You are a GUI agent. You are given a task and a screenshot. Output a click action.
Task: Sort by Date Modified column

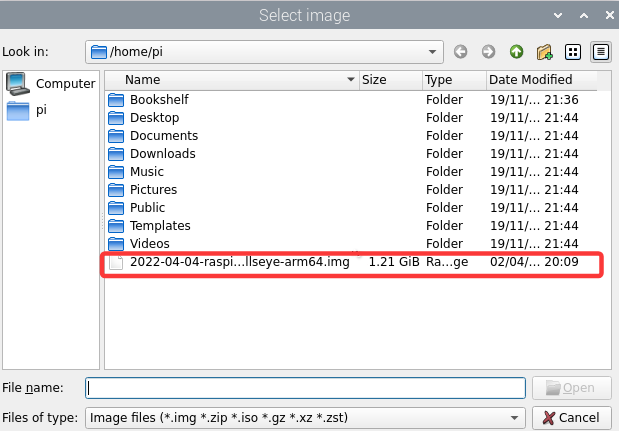[x=530, y=80]
